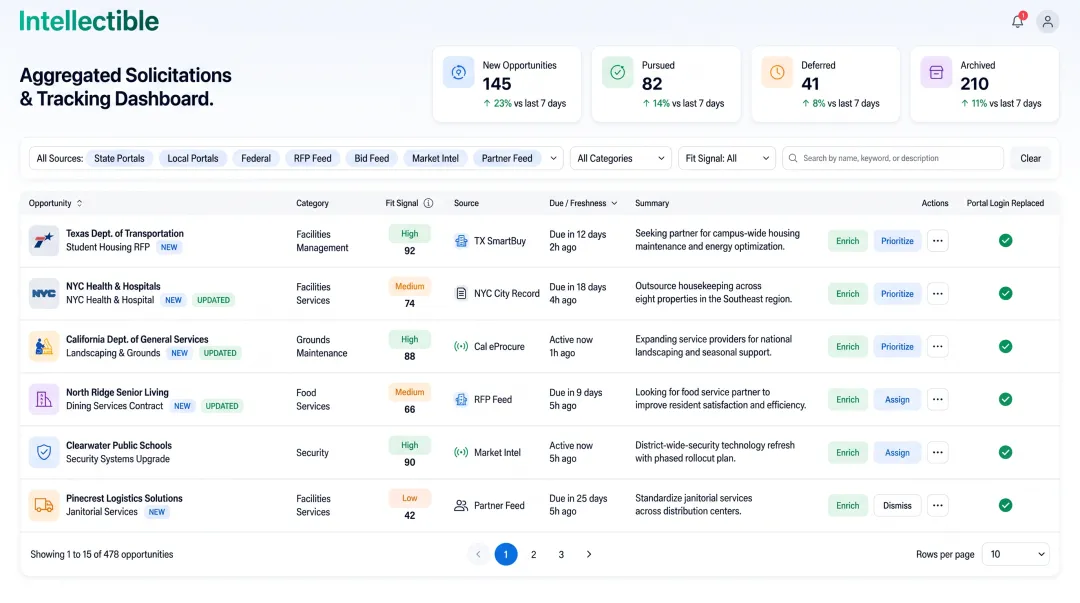1080x603 pixels.
Task: Clear the filters with Clear button
Action: click(1030, 159)
